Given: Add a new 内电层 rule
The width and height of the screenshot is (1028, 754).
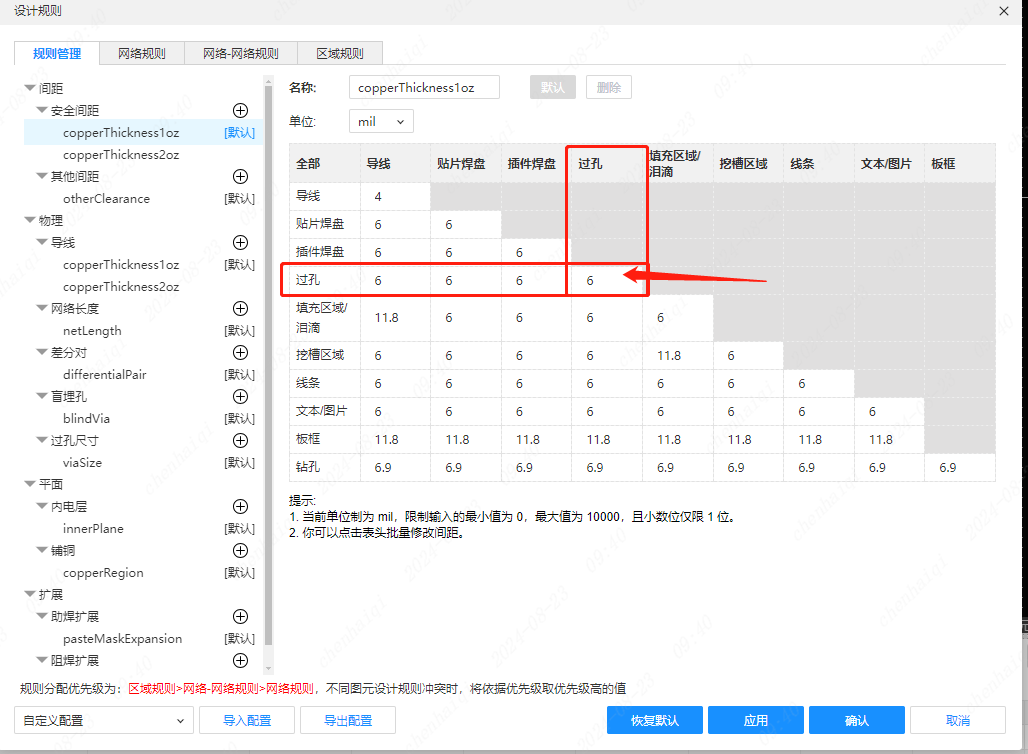Looking at the screenshot, I should coord(240,506).
